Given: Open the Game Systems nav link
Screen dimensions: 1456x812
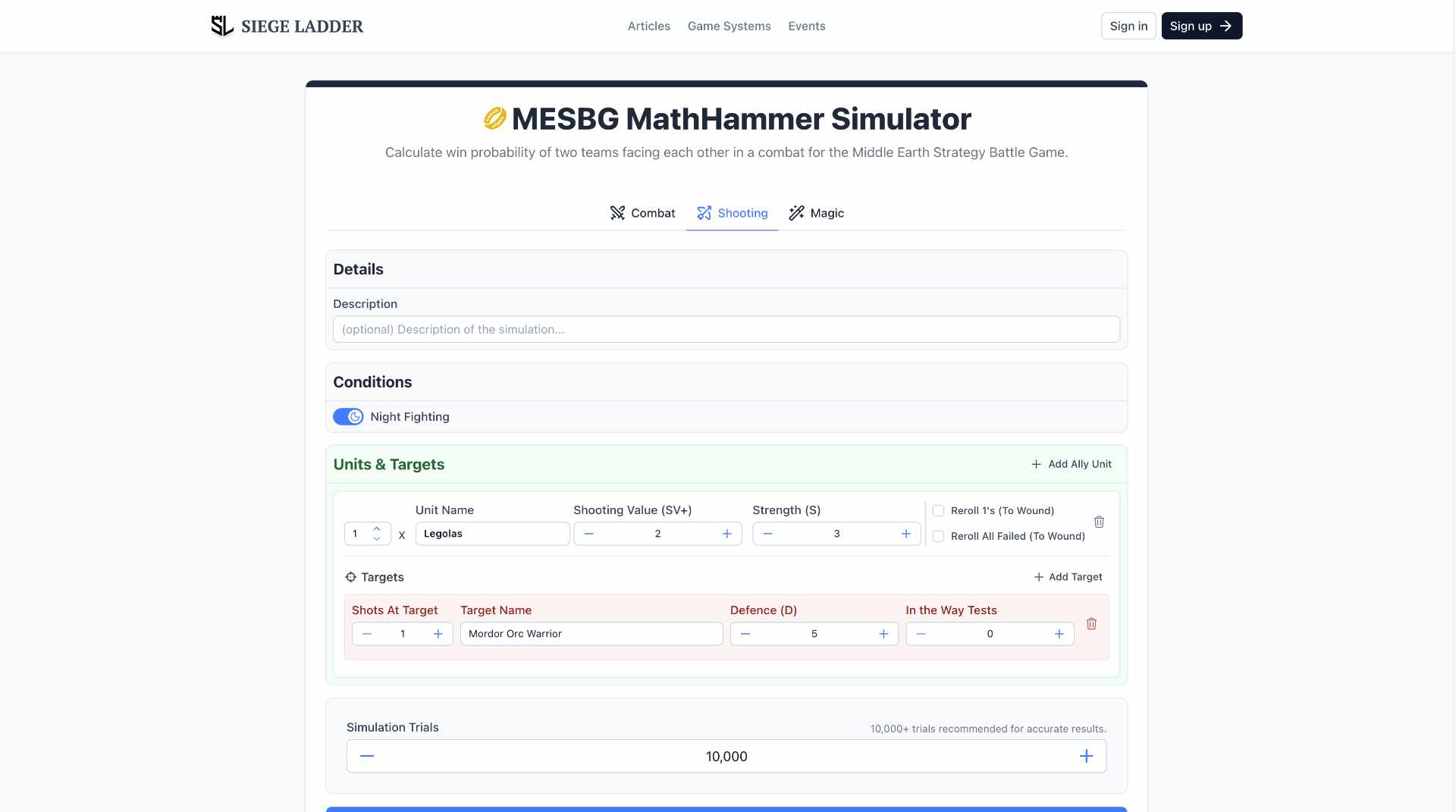Looking at the screenshot, I should coord(729,26).
